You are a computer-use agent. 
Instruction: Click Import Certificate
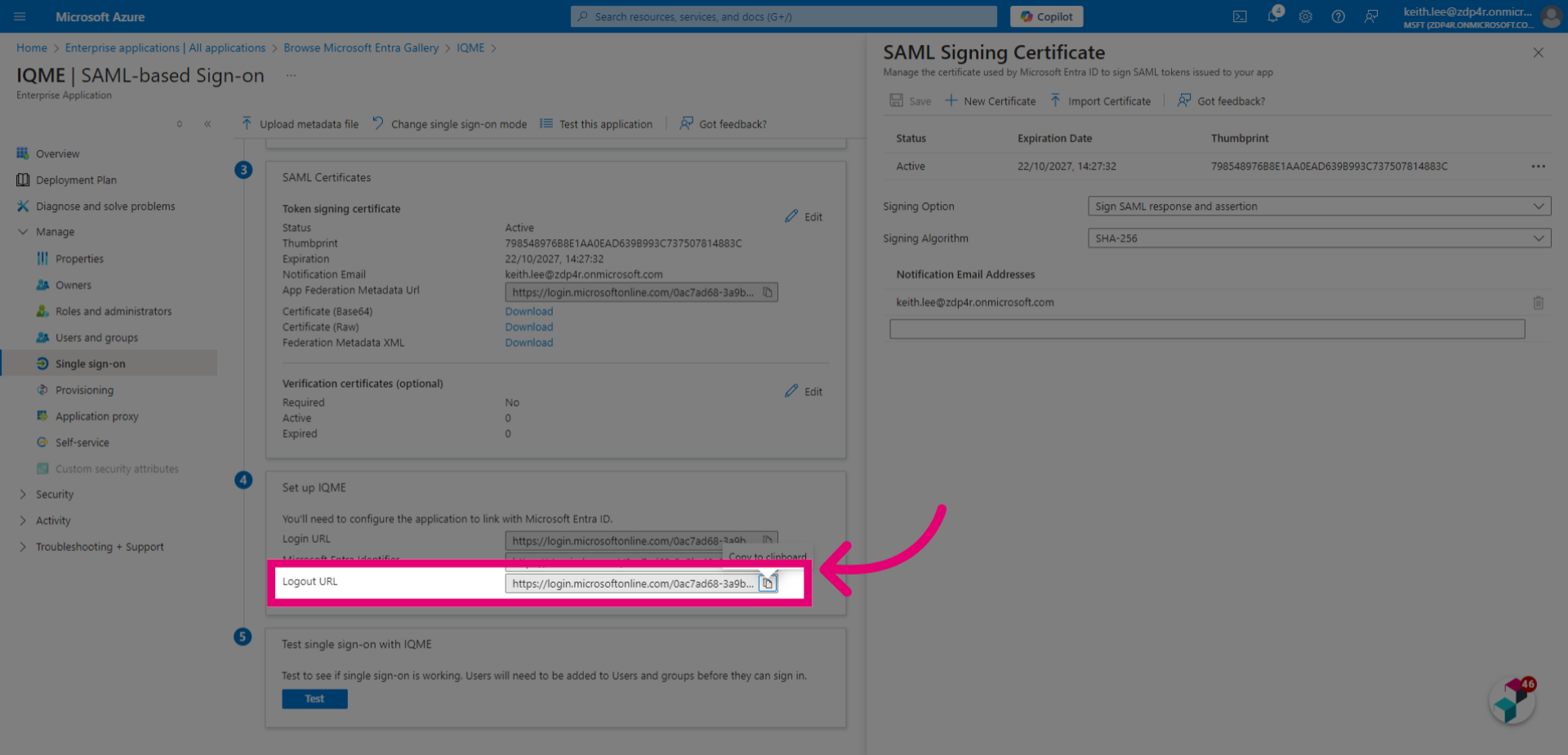tap(1100, 101)
